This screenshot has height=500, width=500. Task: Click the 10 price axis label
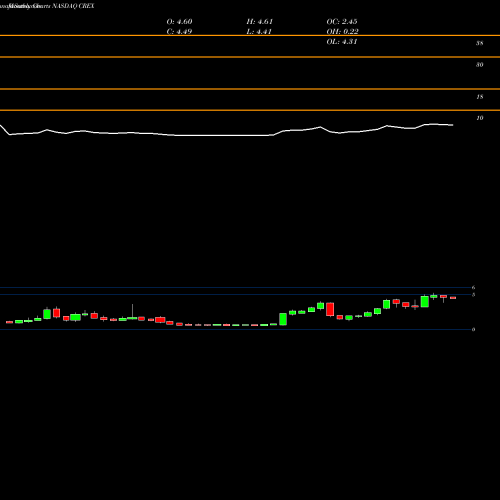[x=480, y=118]
